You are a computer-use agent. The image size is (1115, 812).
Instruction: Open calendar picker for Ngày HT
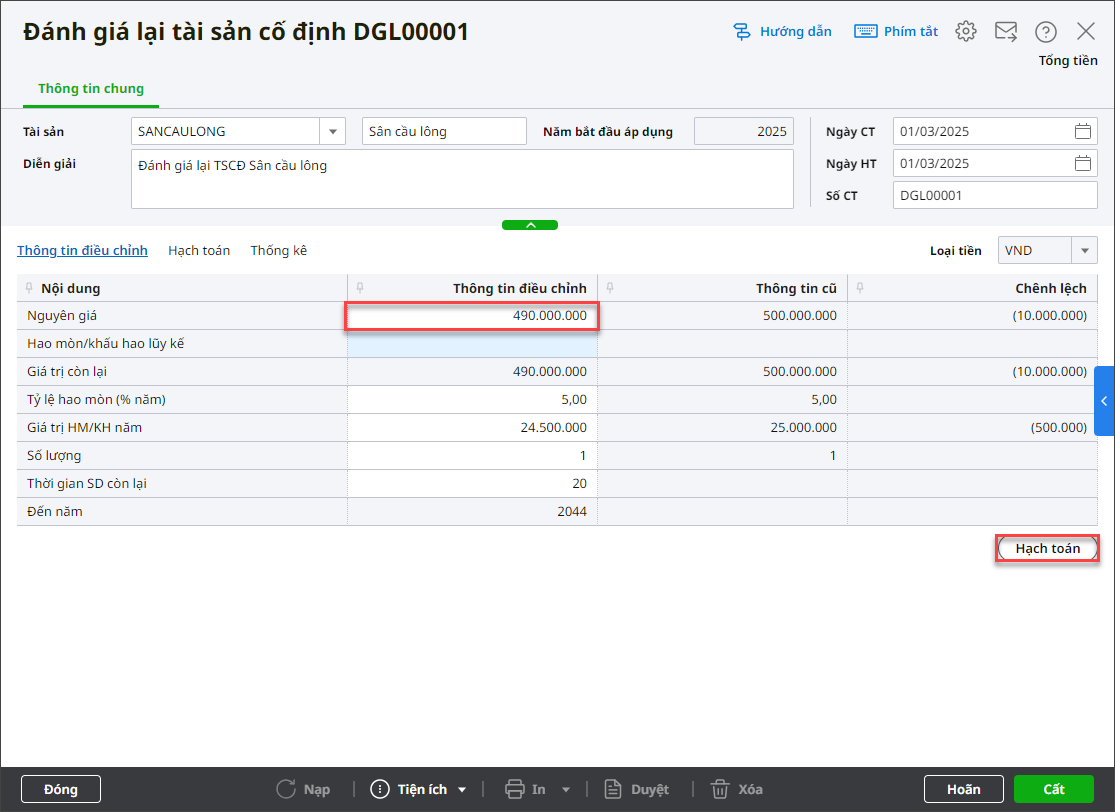click(1082, 164)
